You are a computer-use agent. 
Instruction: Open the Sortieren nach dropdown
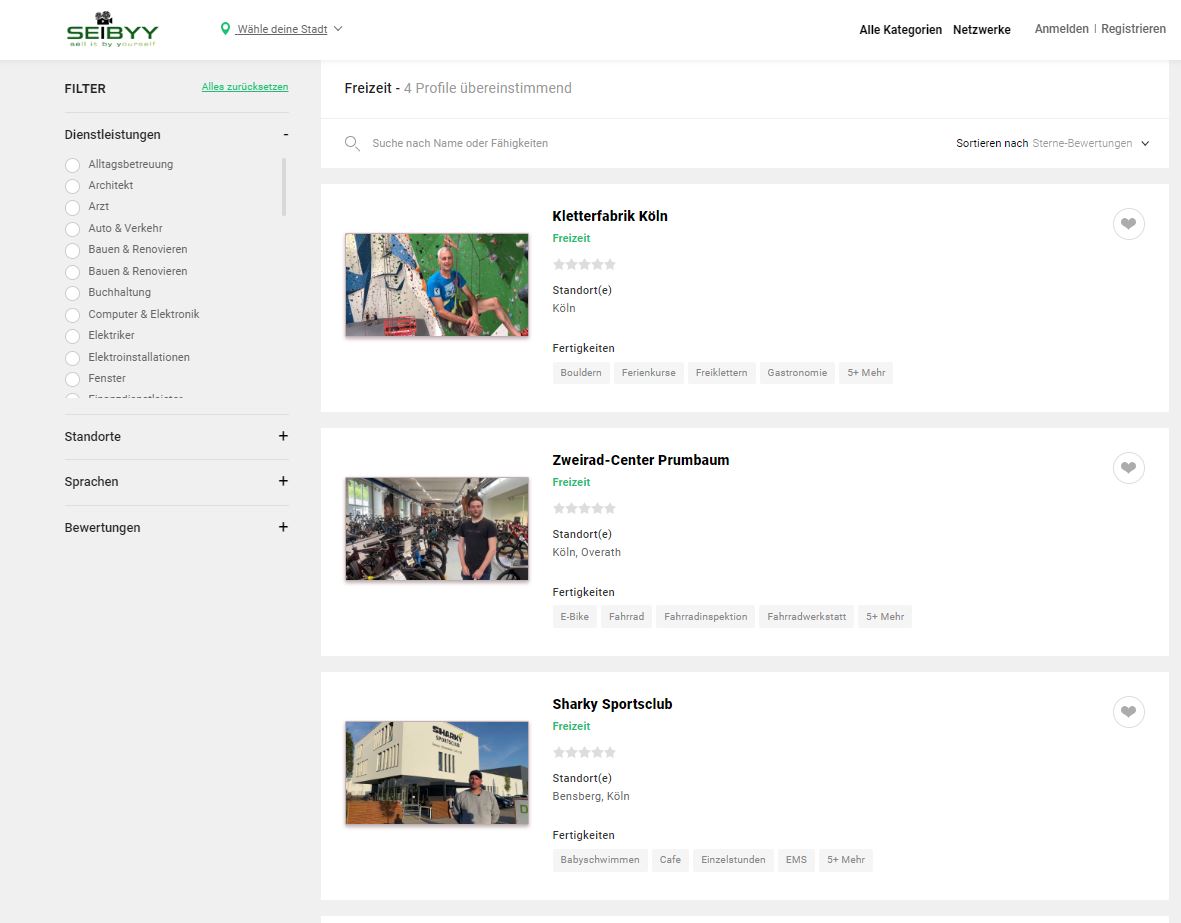tap(1052, 143)
